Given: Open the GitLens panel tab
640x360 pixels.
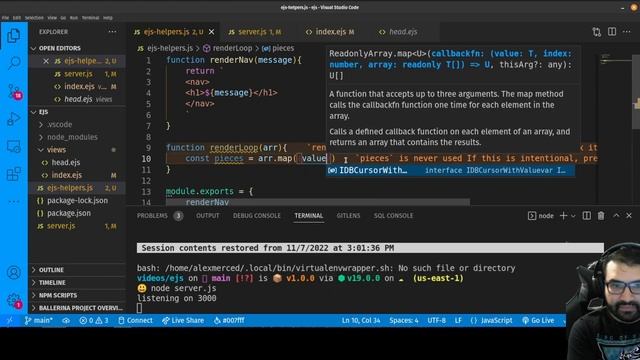Looking at the screenshot, I should [348, 216].
